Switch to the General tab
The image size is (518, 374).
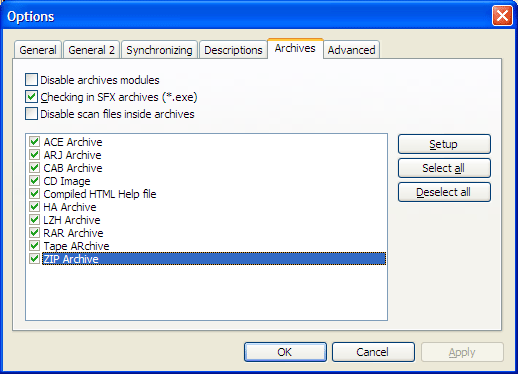tap(38, 50)
